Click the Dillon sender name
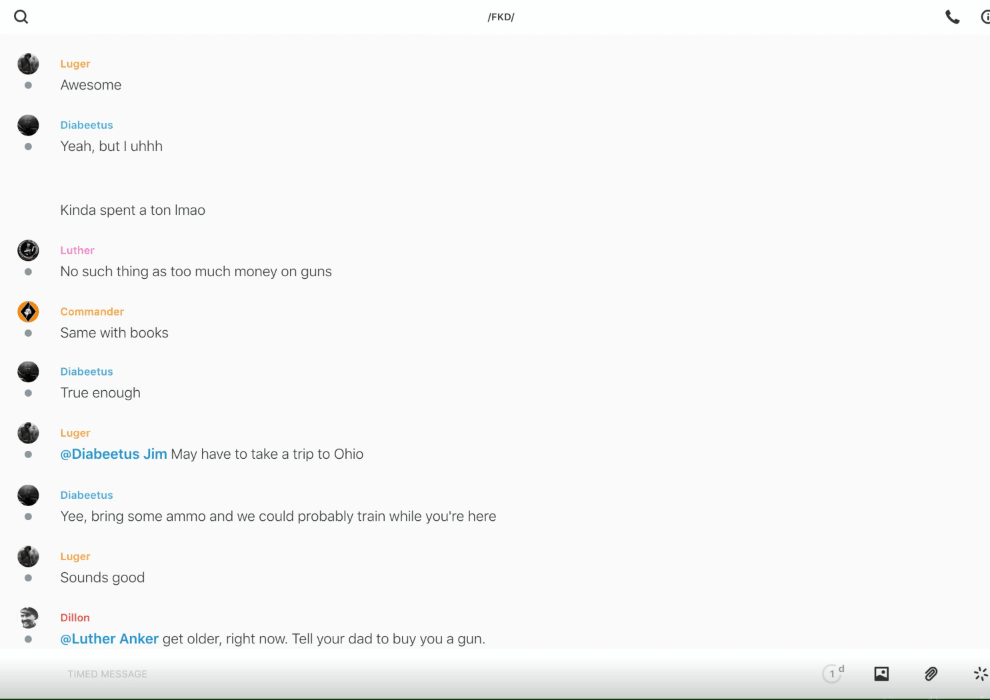Screen dimensions: 990x700 75,618
